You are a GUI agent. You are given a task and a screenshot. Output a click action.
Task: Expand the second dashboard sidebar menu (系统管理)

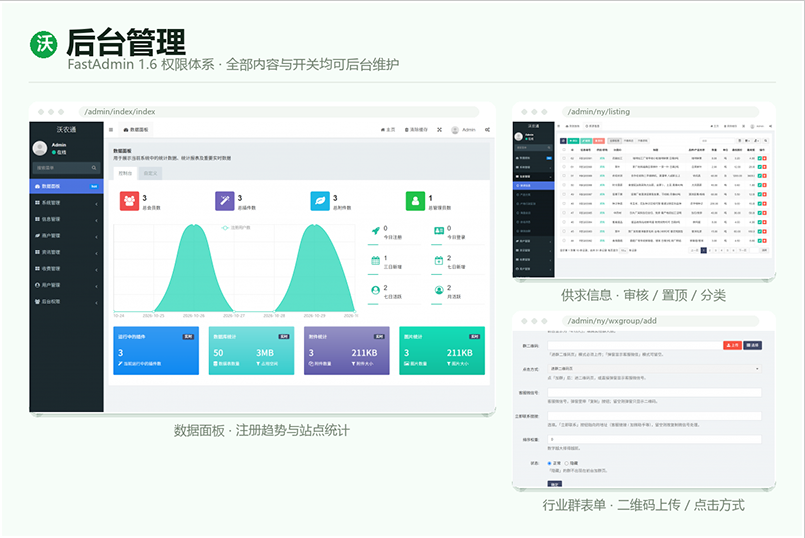pyautogui.click(x=66, y=203)
